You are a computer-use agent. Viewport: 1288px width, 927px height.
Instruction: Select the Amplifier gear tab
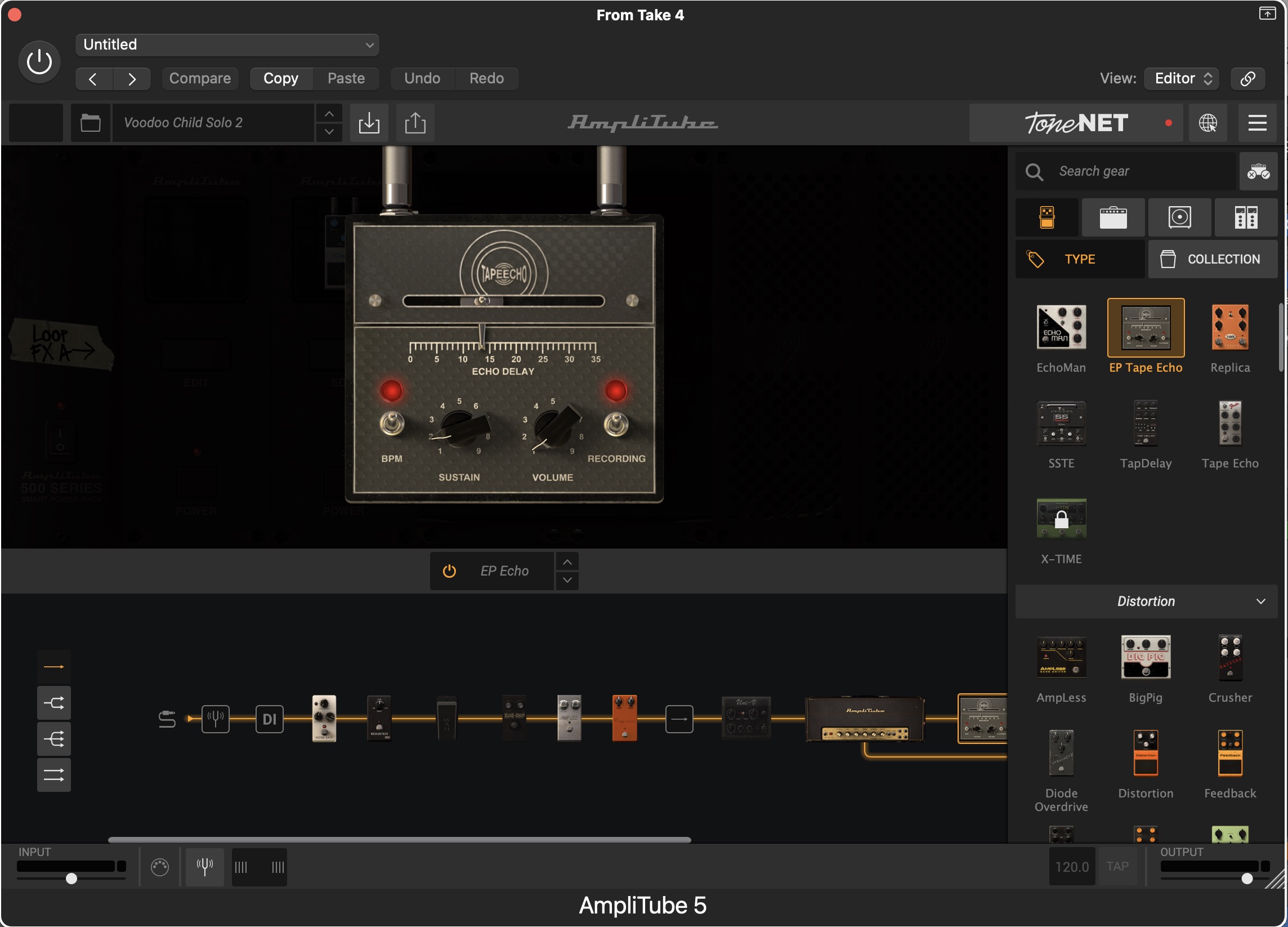(x=1113, y=217)
